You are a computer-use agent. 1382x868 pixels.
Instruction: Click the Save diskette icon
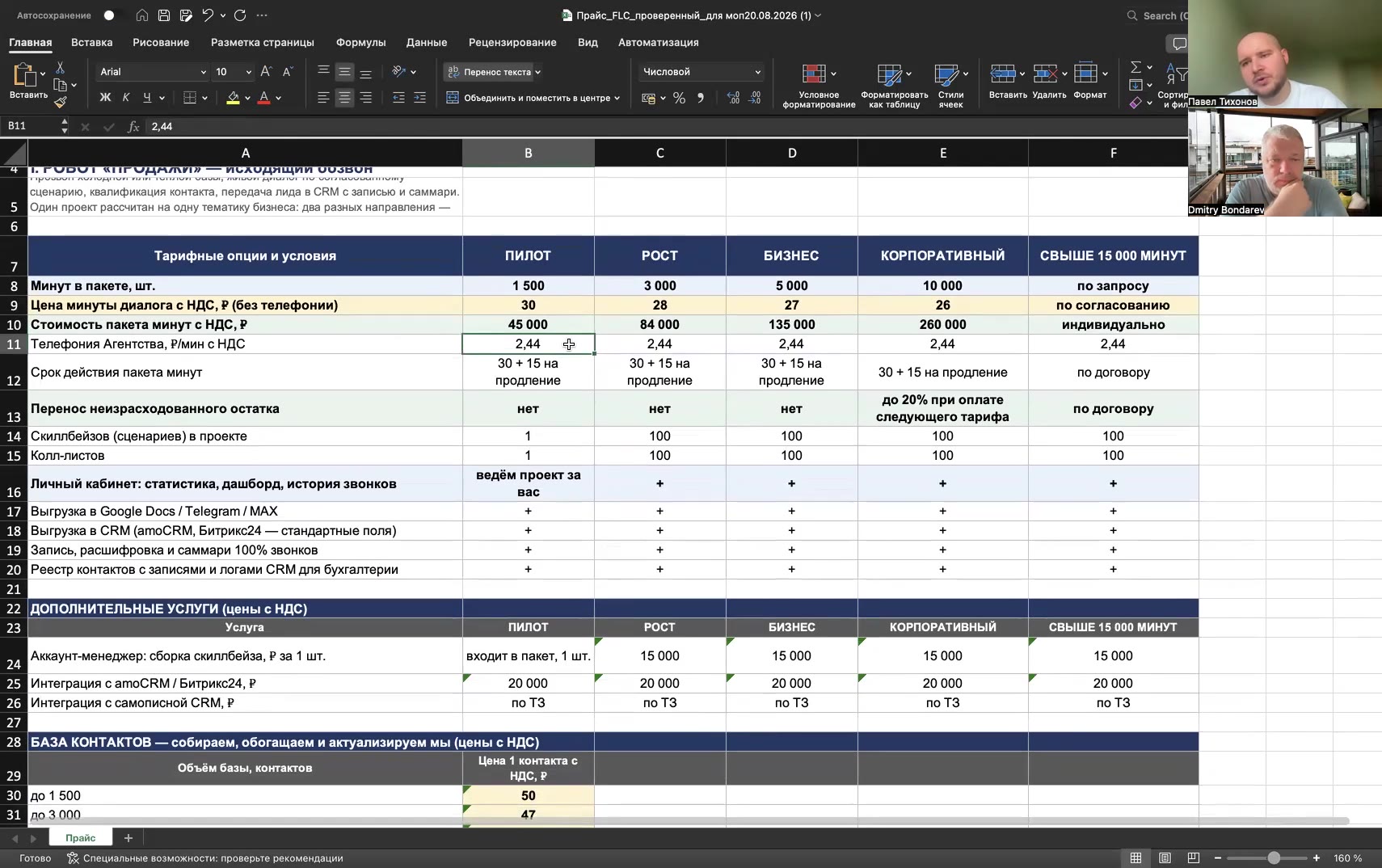pyautogui.click(x=164, y=15)
